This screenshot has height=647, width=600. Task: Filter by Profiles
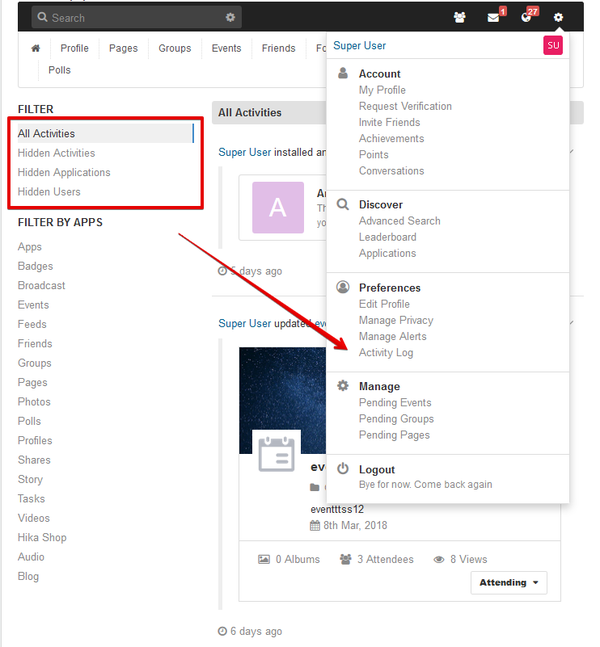point(35,441)
